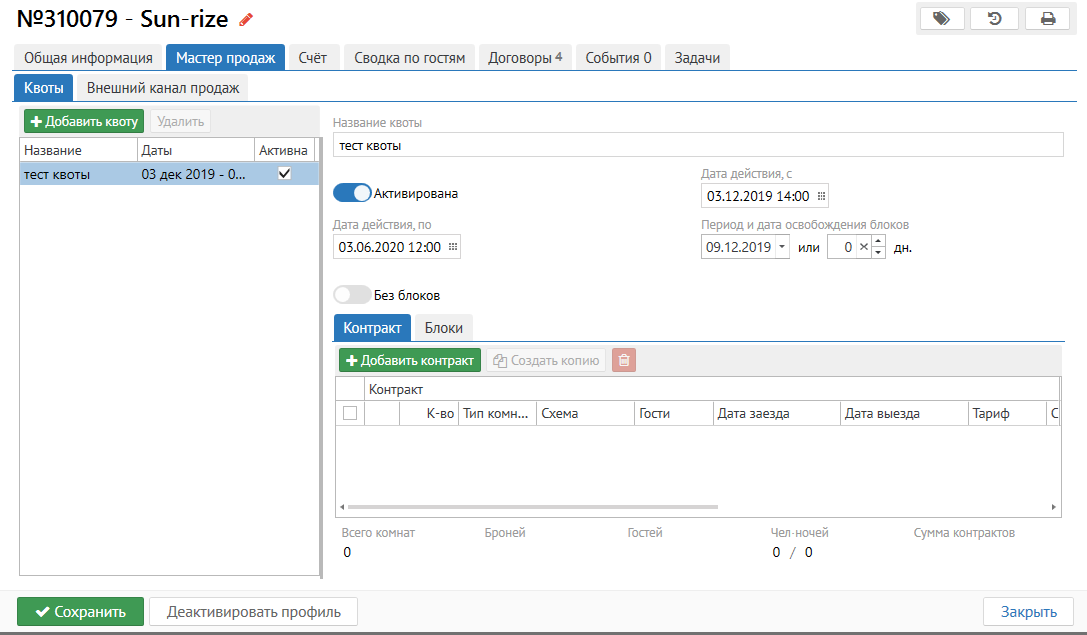Tick the contract table header checkbox

(350, 413)
